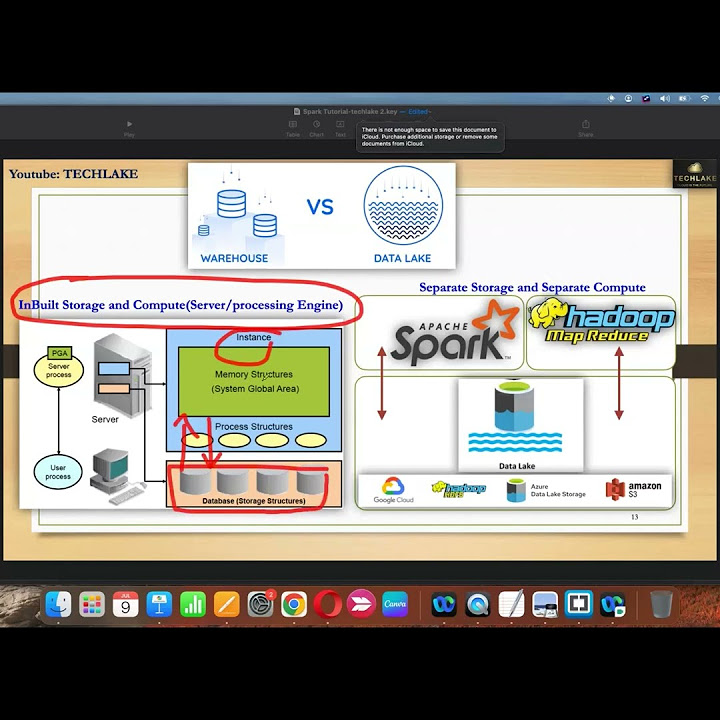The height and width of the screenshot is (720, 720).
Task: Open the Table tool in Keynote toolbar
Action: pyautogui.click(x=292, y=129)
